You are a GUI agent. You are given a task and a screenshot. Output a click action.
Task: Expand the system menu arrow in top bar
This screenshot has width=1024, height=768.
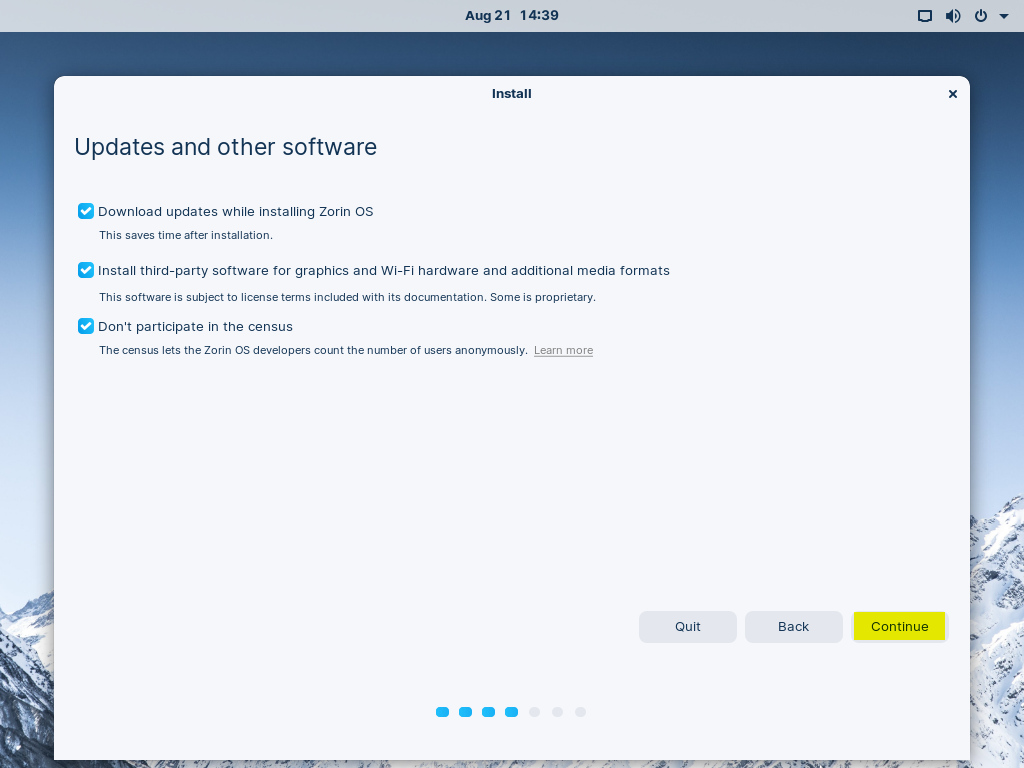(1004, 16)
